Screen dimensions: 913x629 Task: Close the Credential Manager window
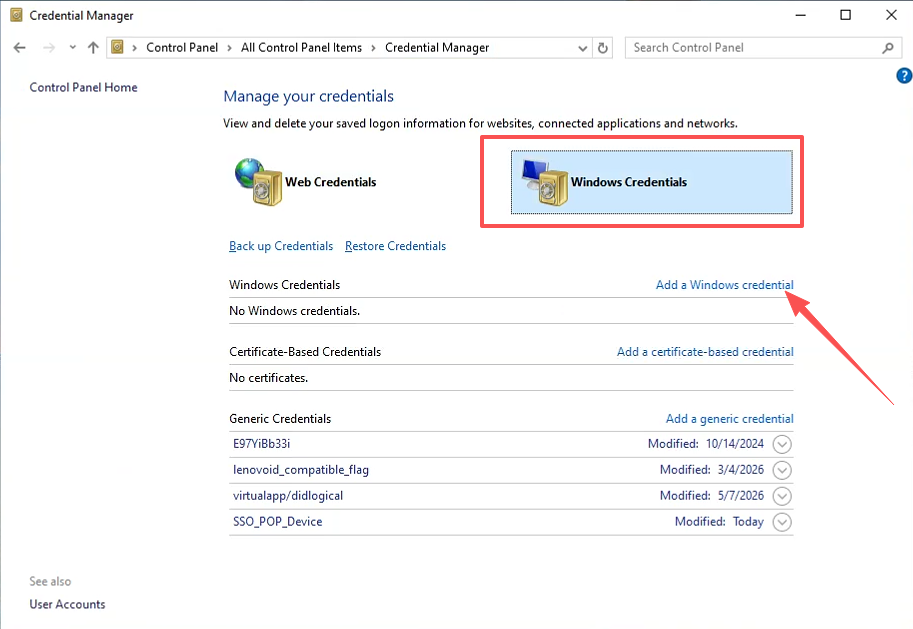(x=891, y=15)
